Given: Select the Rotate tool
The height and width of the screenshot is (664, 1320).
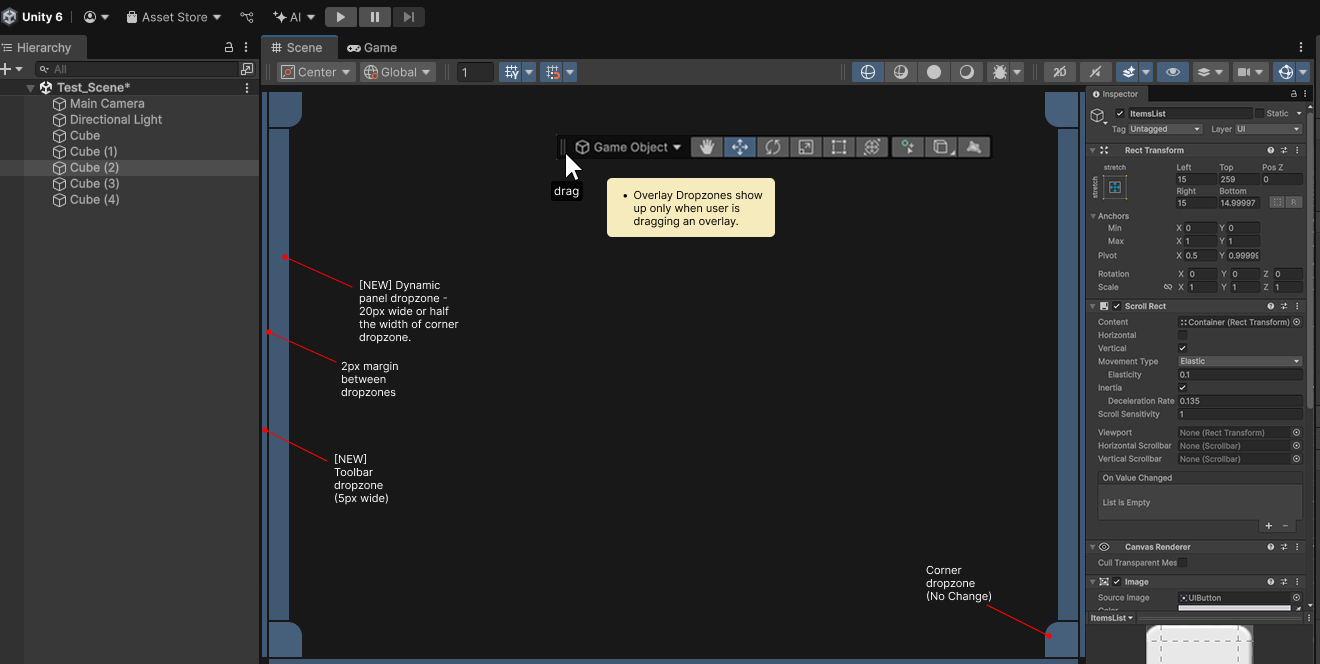Looking at the screenshot, I should point(773,147).
